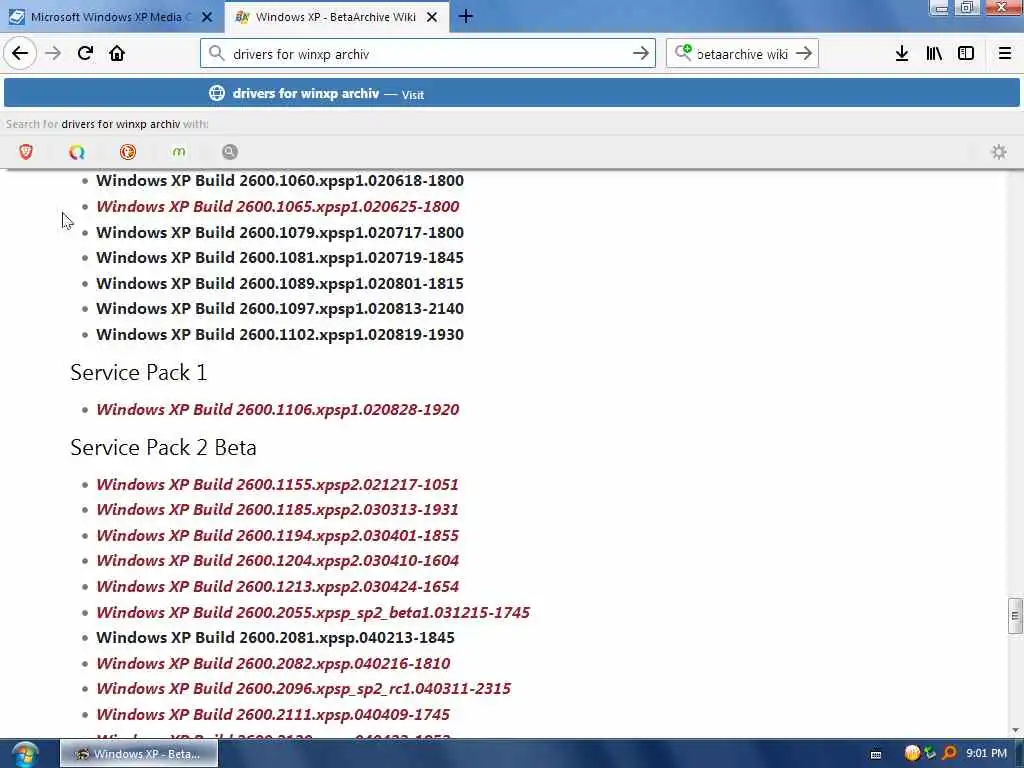Image resolution: width=1024 pixels, height=768 pixels.
Task: Search with Brave engine icon
Action: pos(26,152)
